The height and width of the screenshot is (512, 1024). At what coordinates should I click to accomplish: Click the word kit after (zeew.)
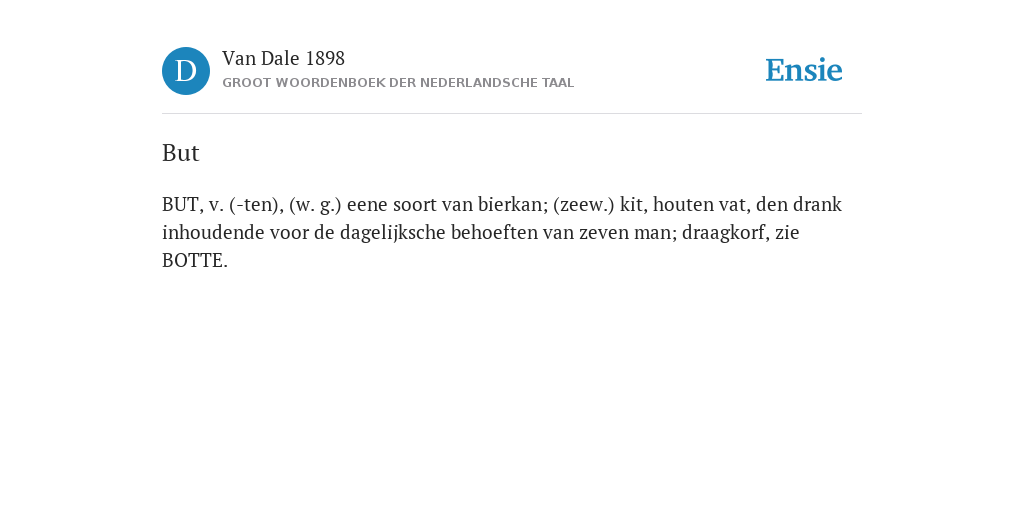coord(633,205)
